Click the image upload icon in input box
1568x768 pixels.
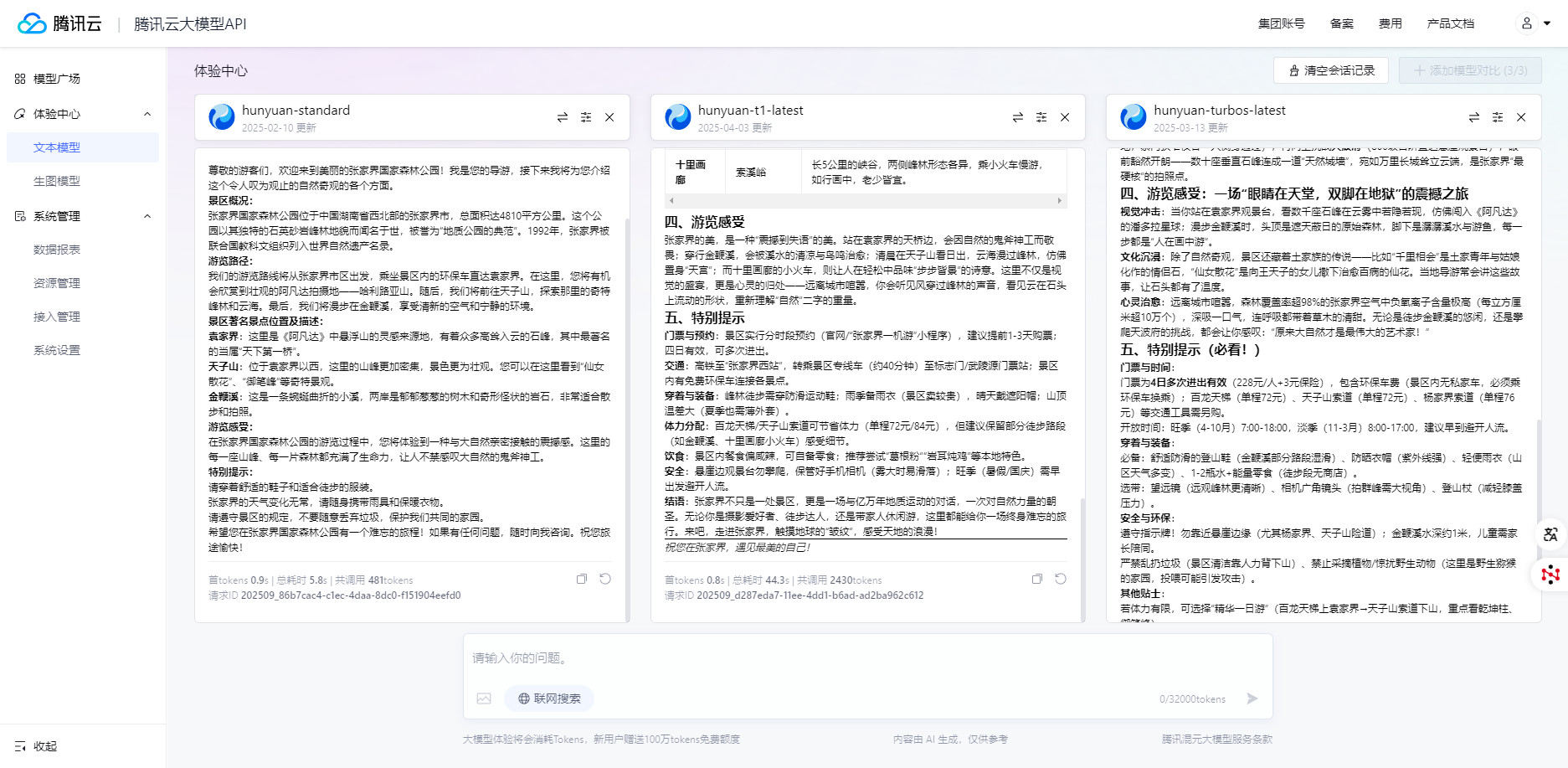[x=484, y=698]
